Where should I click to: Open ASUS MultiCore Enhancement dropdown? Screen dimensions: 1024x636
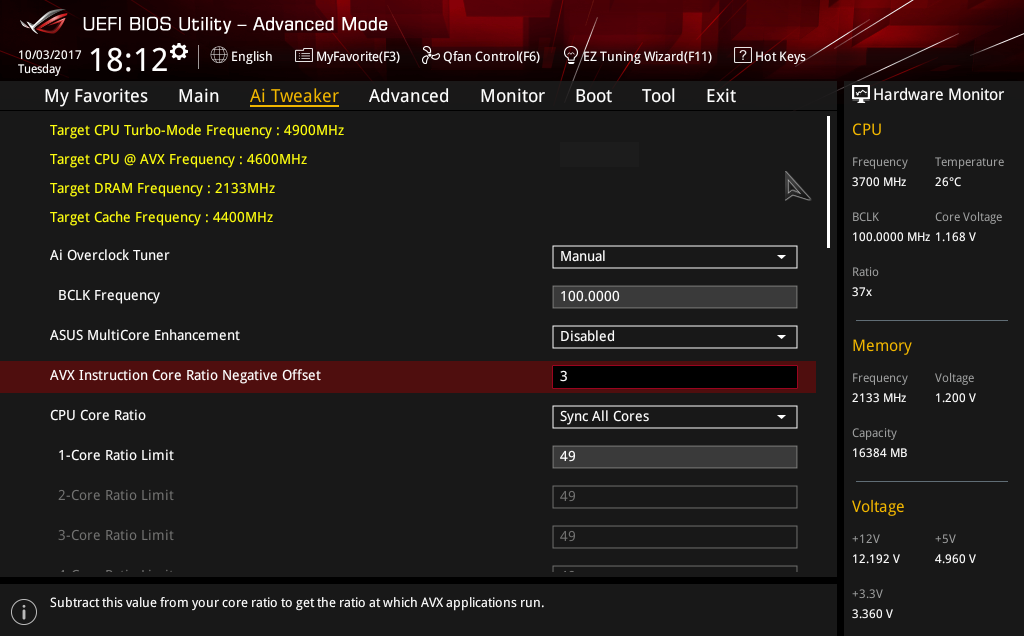675,336
